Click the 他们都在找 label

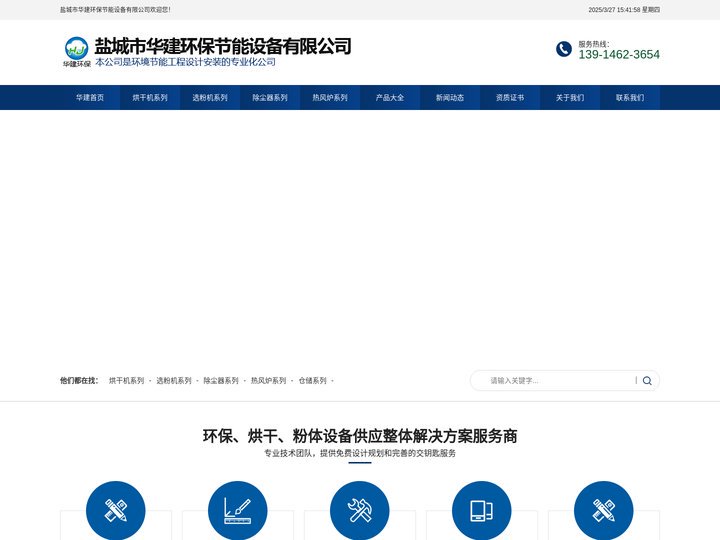coord(79,381)
